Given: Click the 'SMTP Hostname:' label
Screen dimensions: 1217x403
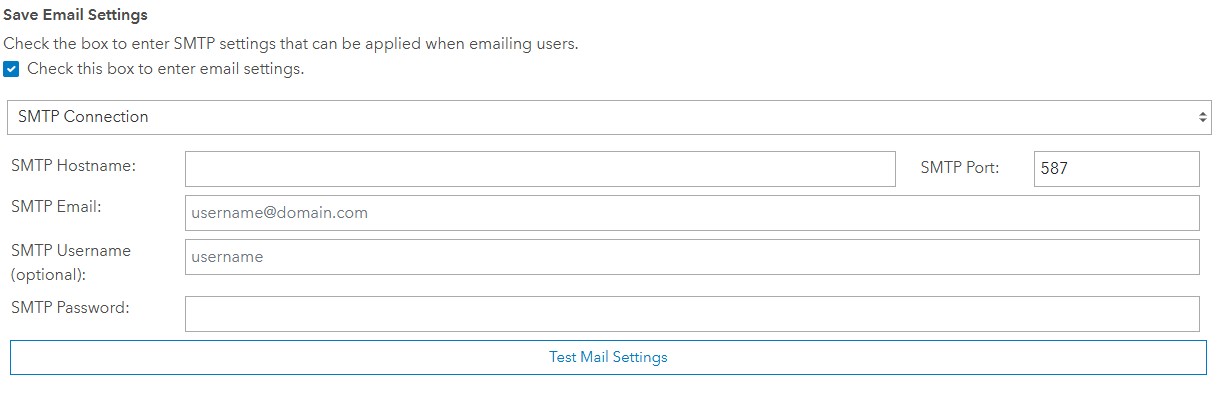Looking at the screenshot, I should click(x=73, y=165).
